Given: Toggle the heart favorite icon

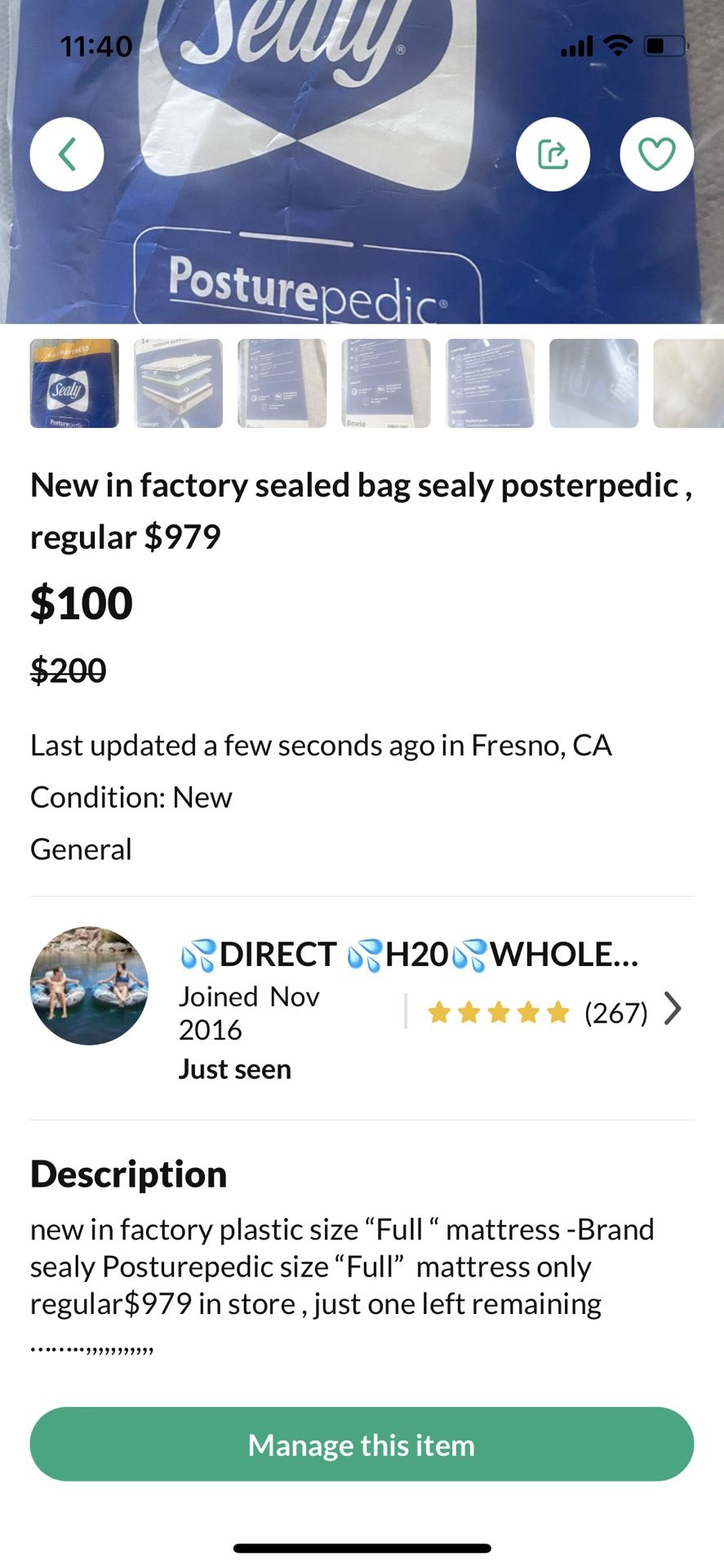Looking at the screenshot, I should (x=656, y=154).
